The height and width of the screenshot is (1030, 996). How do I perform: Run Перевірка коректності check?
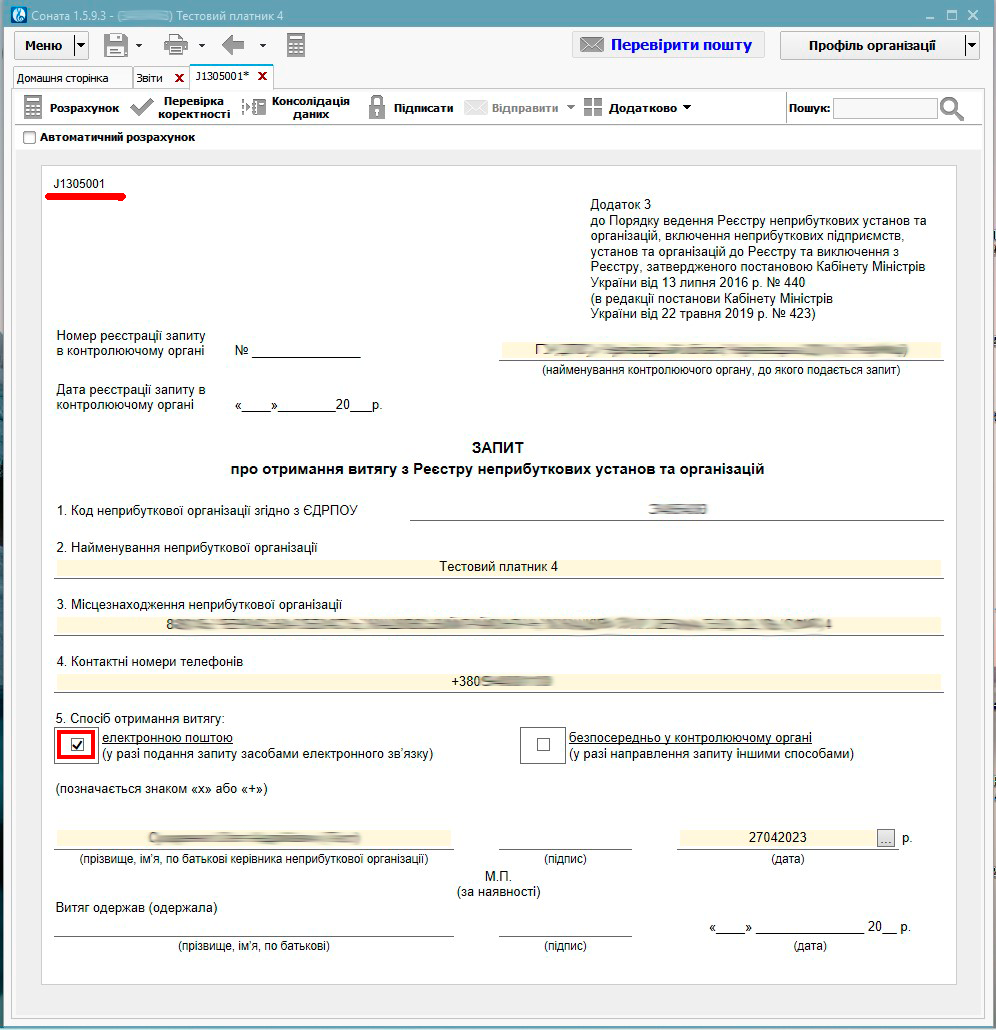point(181,108)
